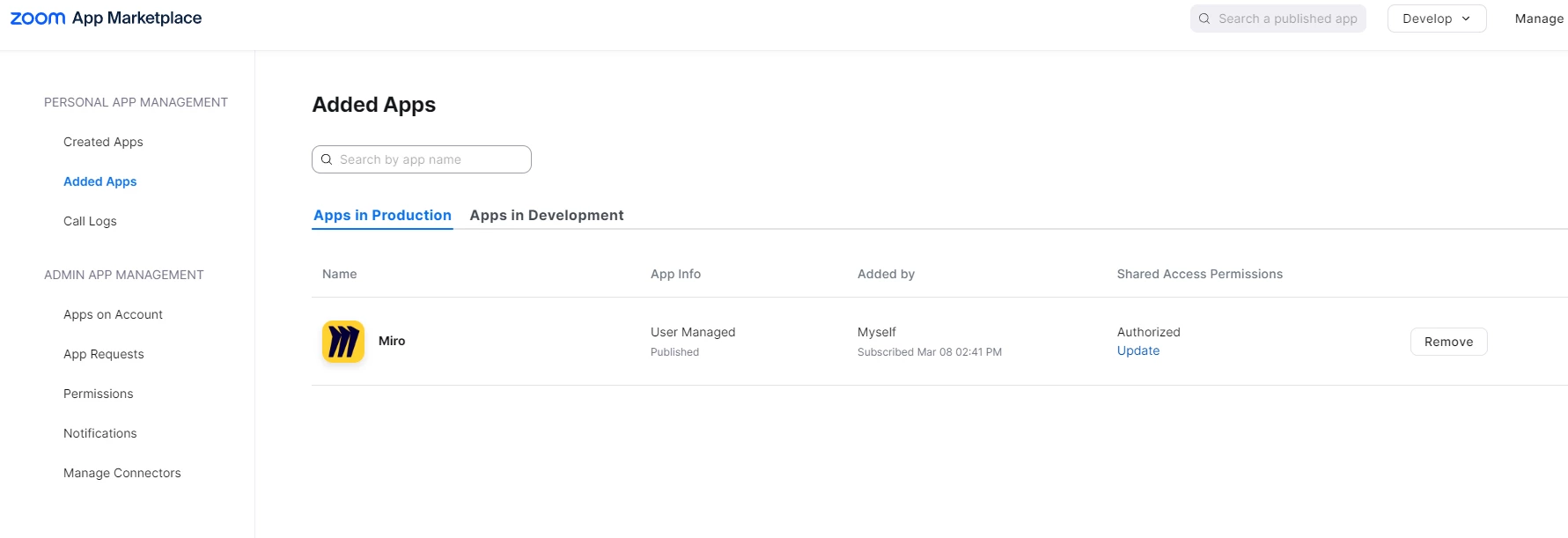Click the Zoom App Marketplace logo
The width and height of the screenshot is (1568, 538).
coord(106,18)
